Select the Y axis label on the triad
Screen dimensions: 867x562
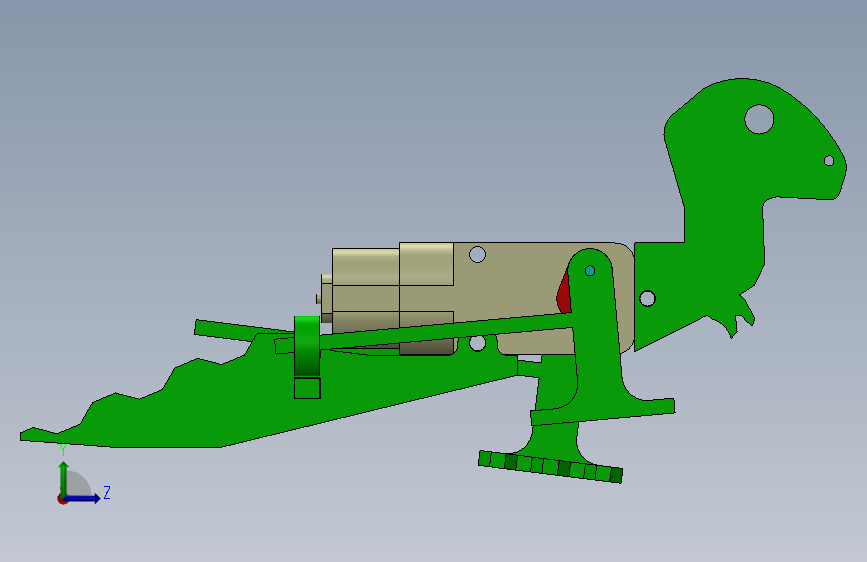(62, 451)
